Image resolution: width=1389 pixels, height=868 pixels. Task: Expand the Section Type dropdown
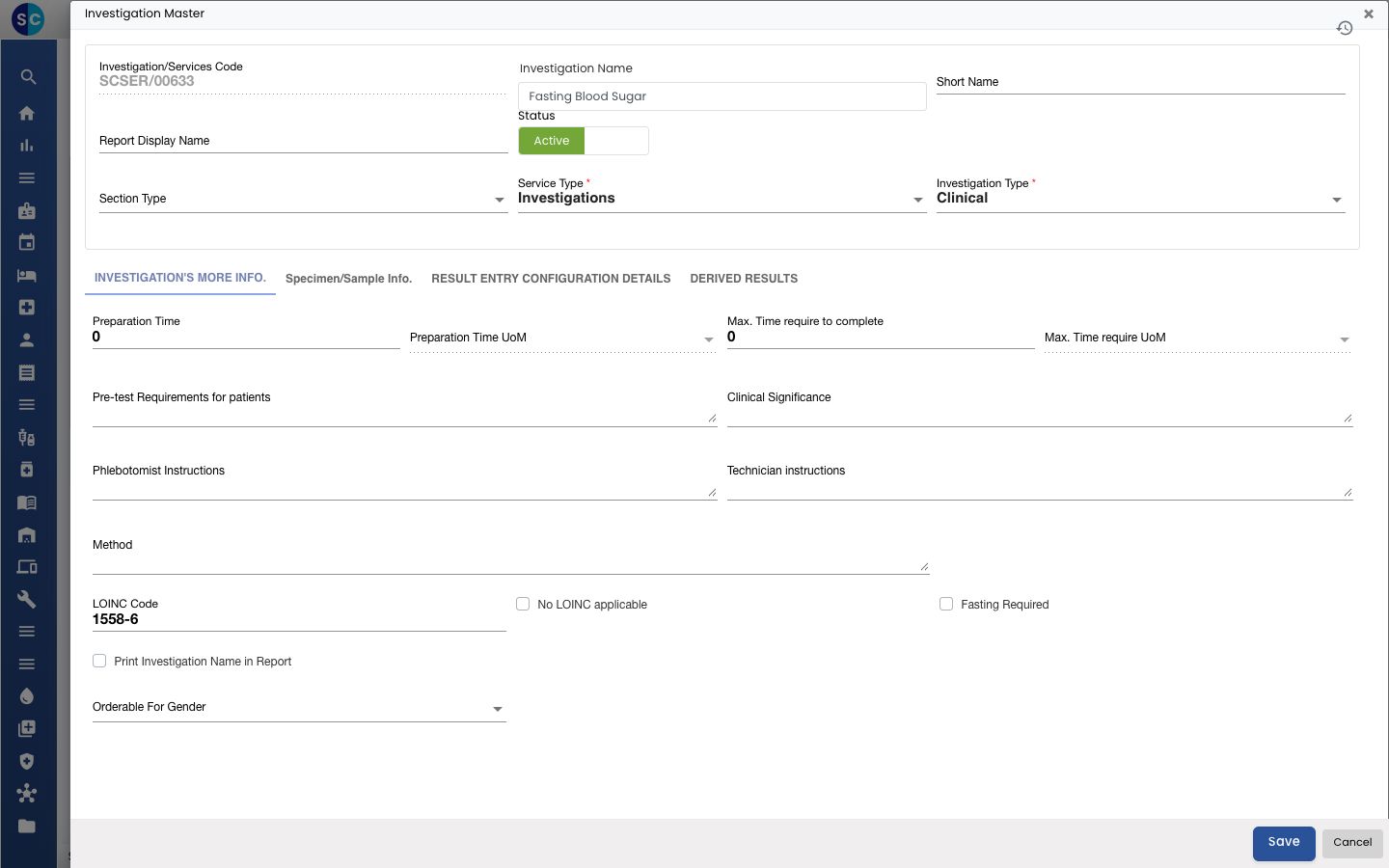click(303, 199)
